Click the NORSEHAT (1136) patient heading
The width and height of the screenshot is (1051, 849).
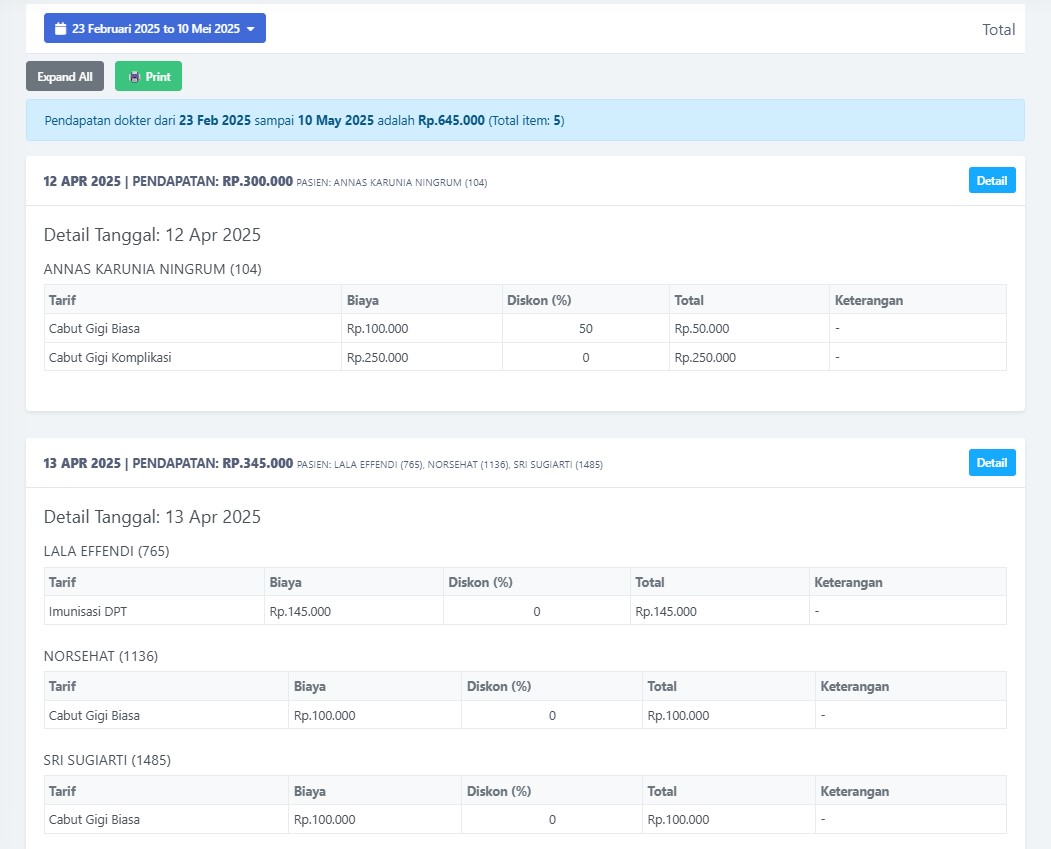click(x=101, y=656)
